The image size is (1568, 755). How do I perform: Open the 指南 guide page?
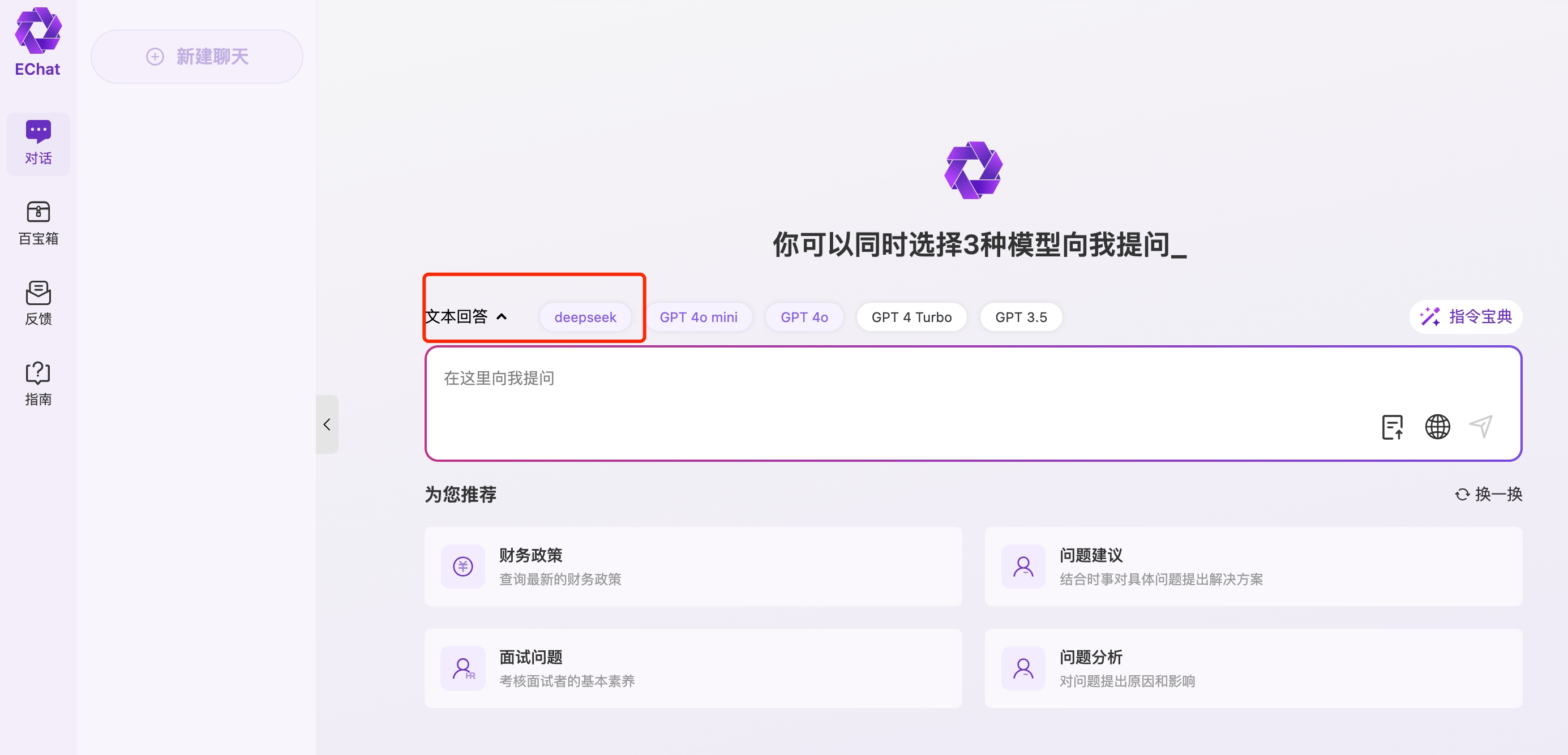38,383
